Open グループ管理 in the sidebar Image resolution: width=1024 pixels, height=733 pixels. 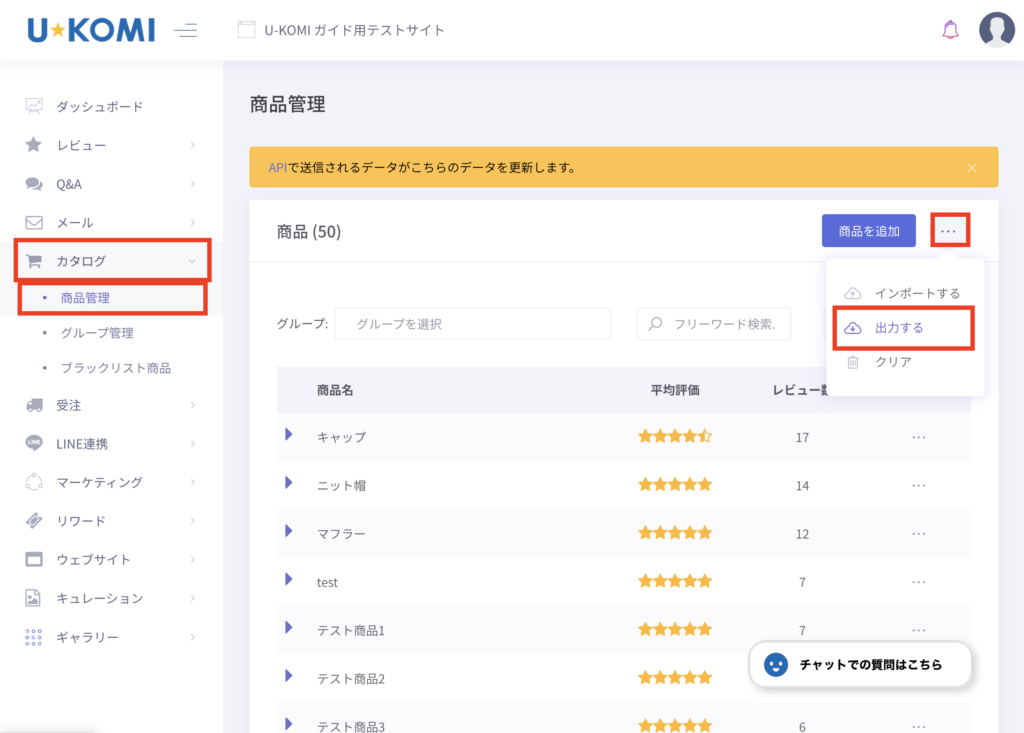pyautogui.click(x=97, y=333)
